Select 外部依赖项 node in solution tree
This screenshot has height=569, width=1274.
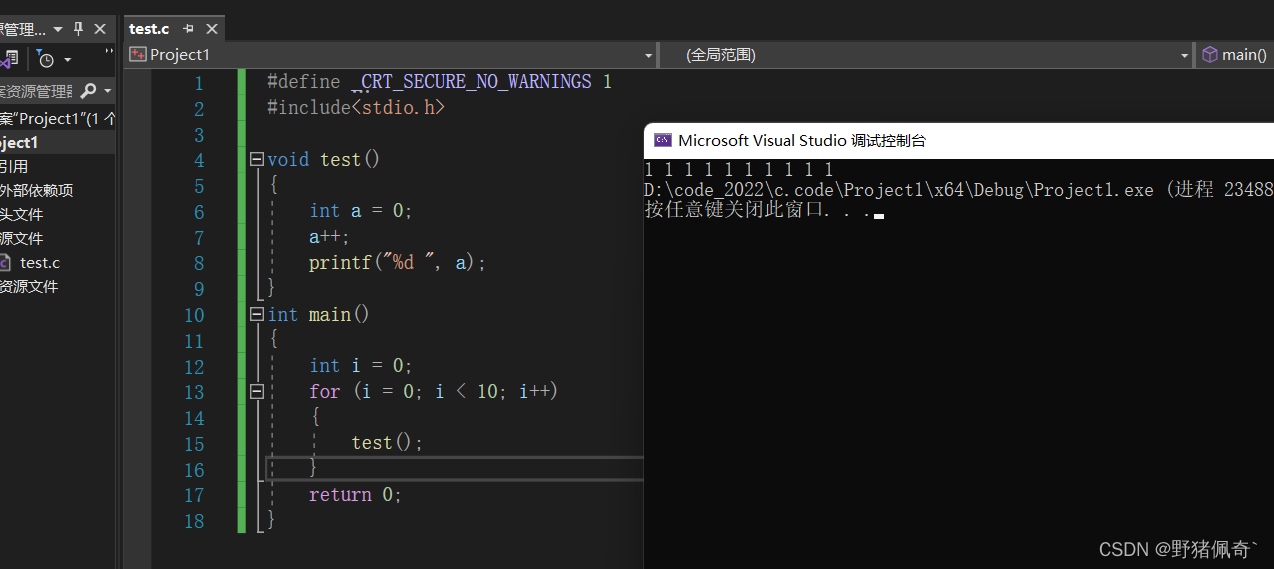(x=36, y=191)
